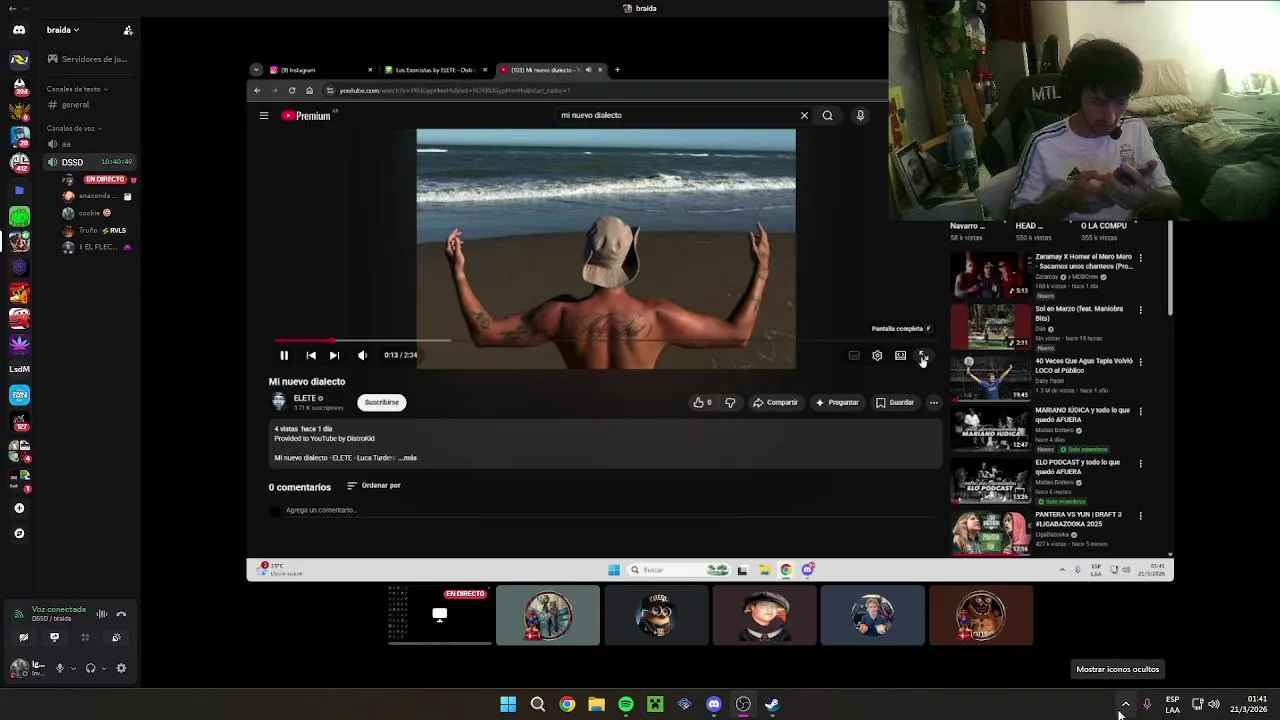Open the general text channel
This screenshot has width=1280, height=720.
click(x=88, y=105)
